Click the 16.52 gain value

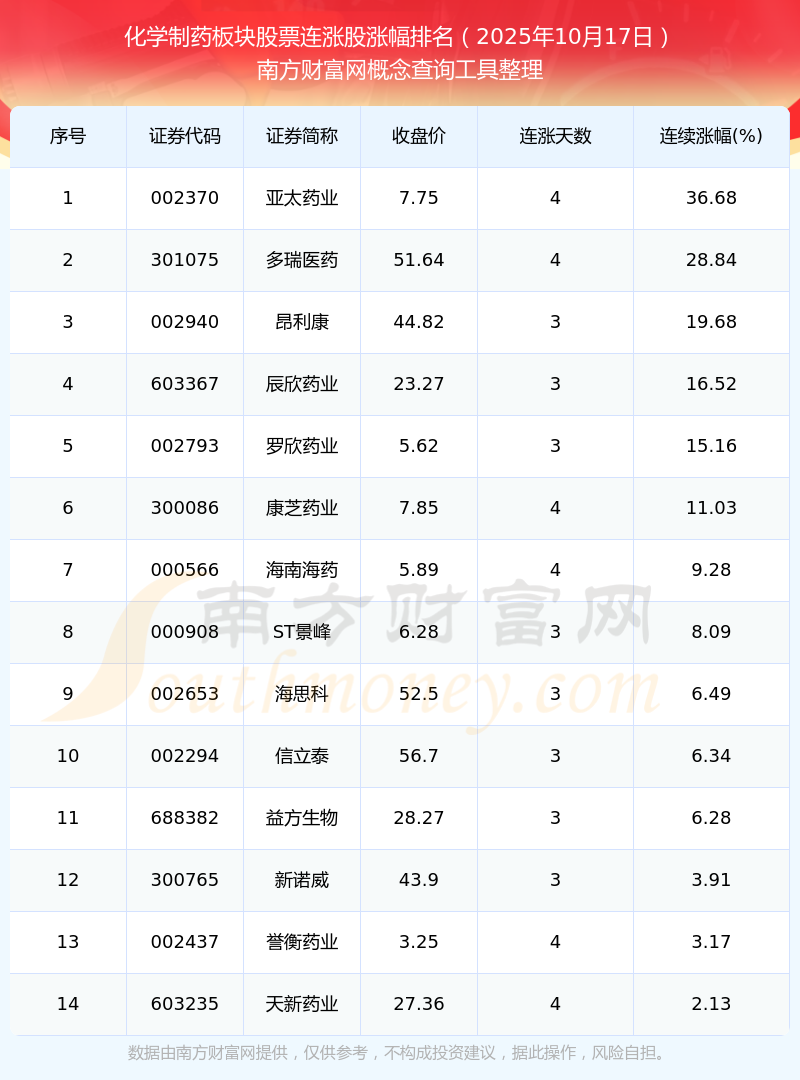(x=711, y=384)
